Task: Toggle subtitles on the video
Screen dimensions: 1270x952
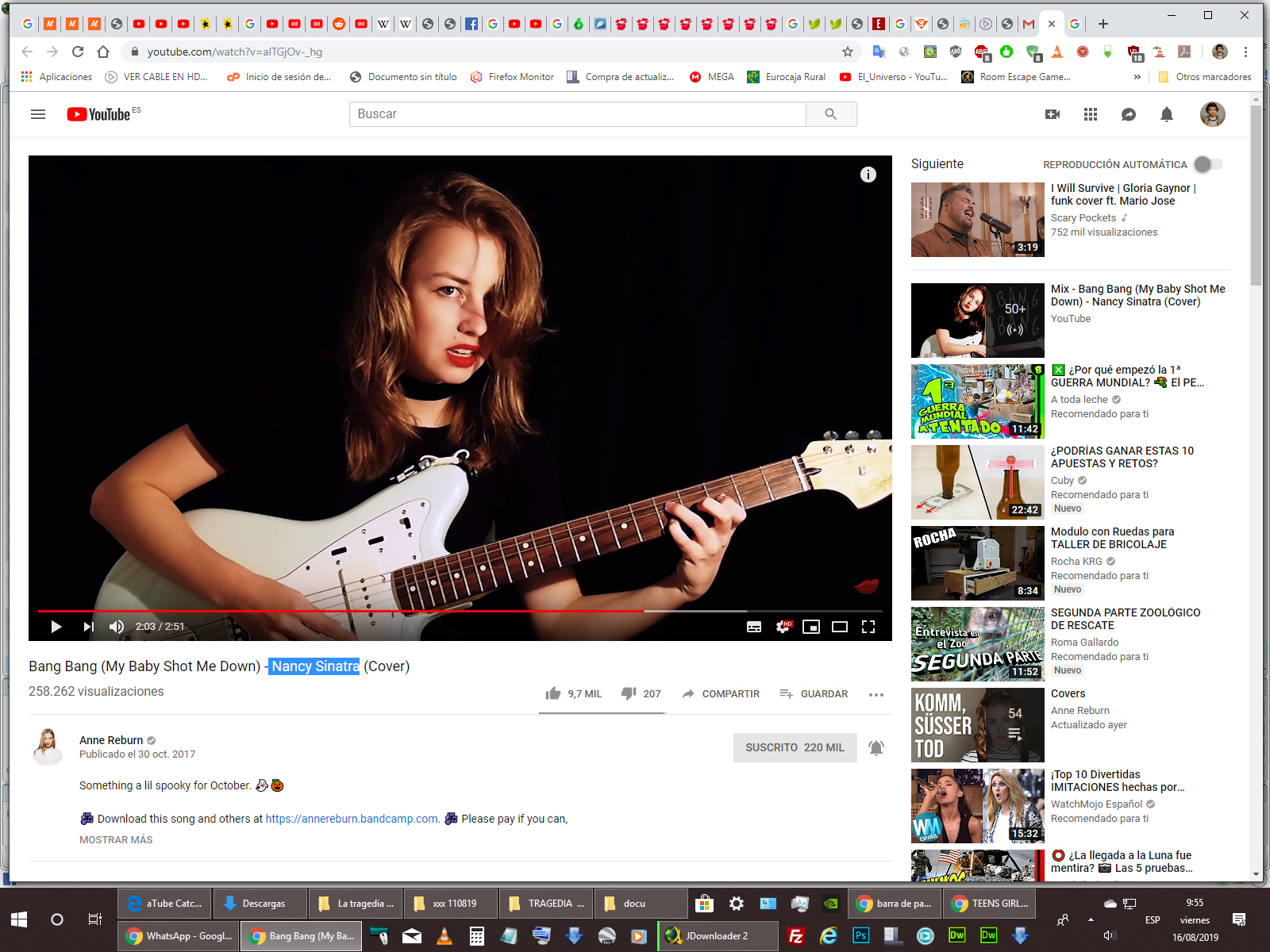Action: click(x=754, y=627)
